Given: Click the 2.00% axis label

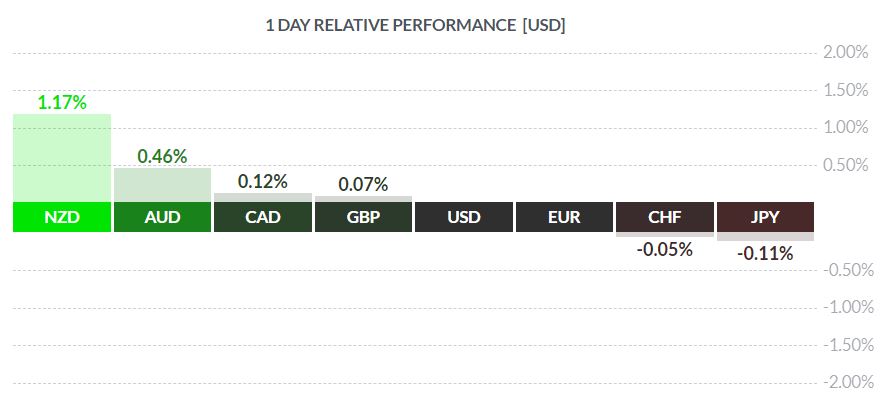Looking at the screenshot, I should 846,53.
